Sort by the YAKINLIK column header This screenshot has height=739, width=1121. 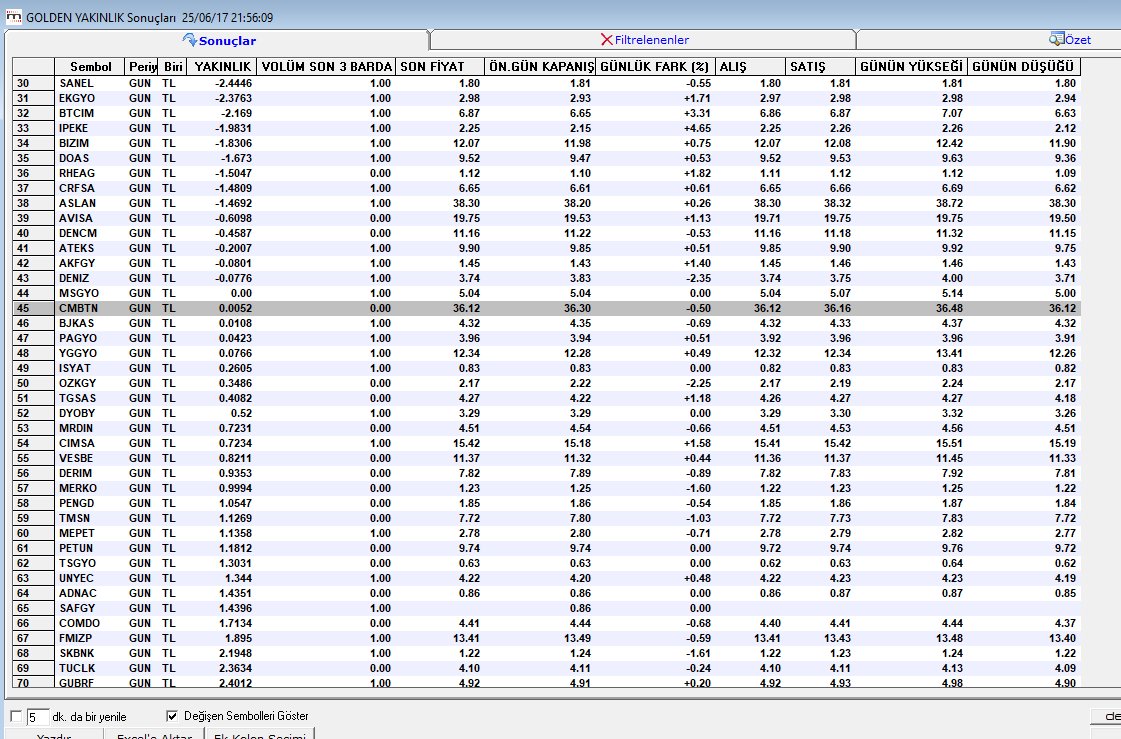(223, 66)
